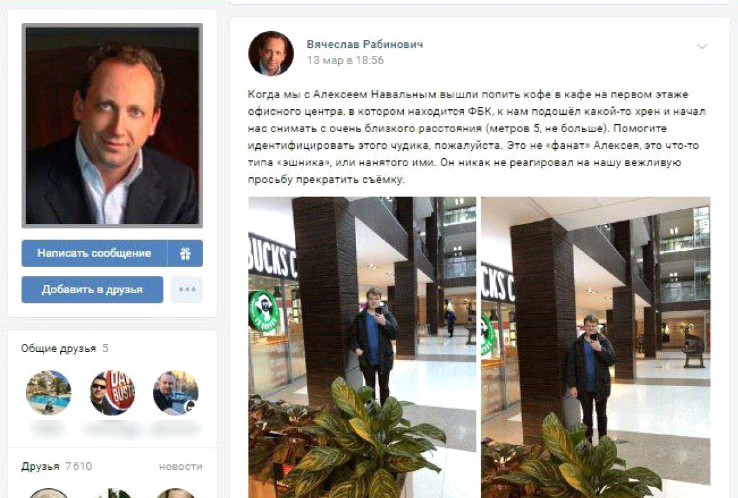The height and width of the screenshot is (498, 738).
Task: Open the left attached post photo
Action: pyautogui.click(x=362, y=347)
